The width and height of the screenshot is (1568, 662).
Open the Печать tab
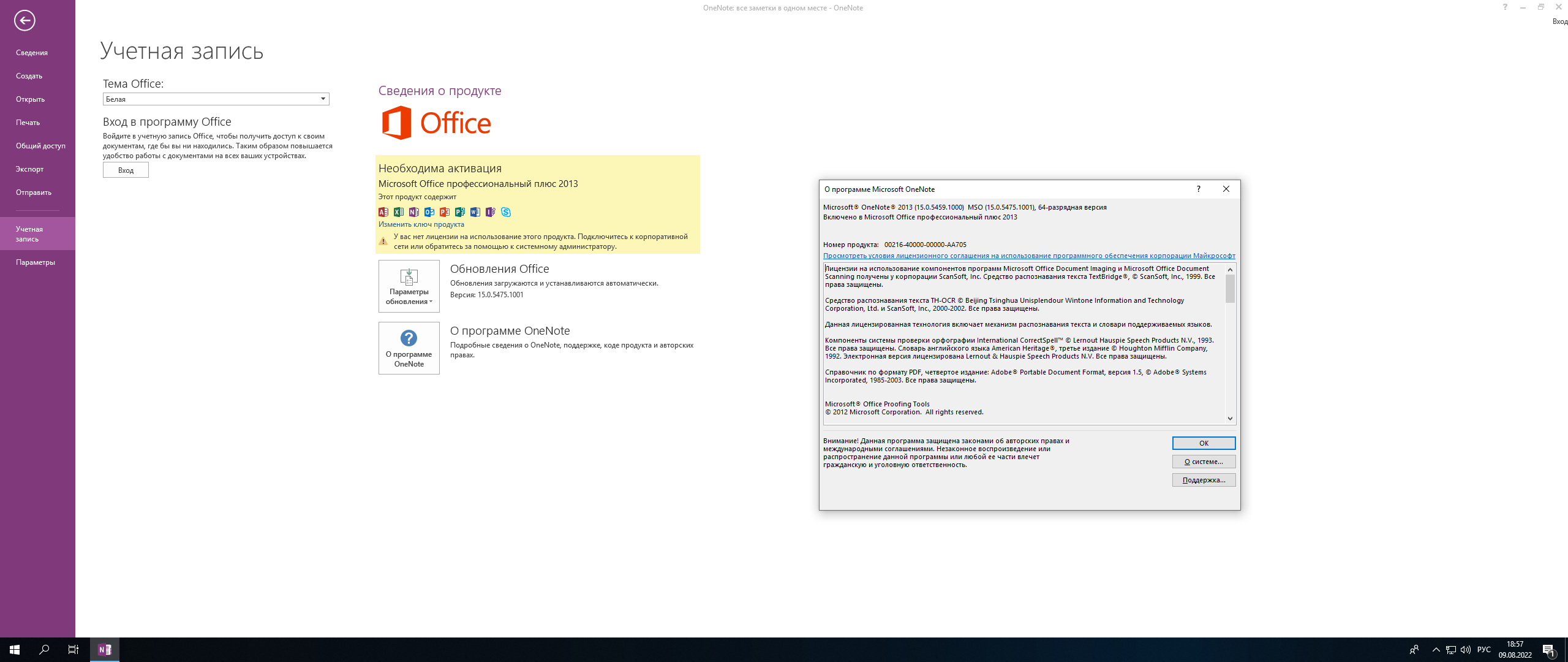click(37, 123)
